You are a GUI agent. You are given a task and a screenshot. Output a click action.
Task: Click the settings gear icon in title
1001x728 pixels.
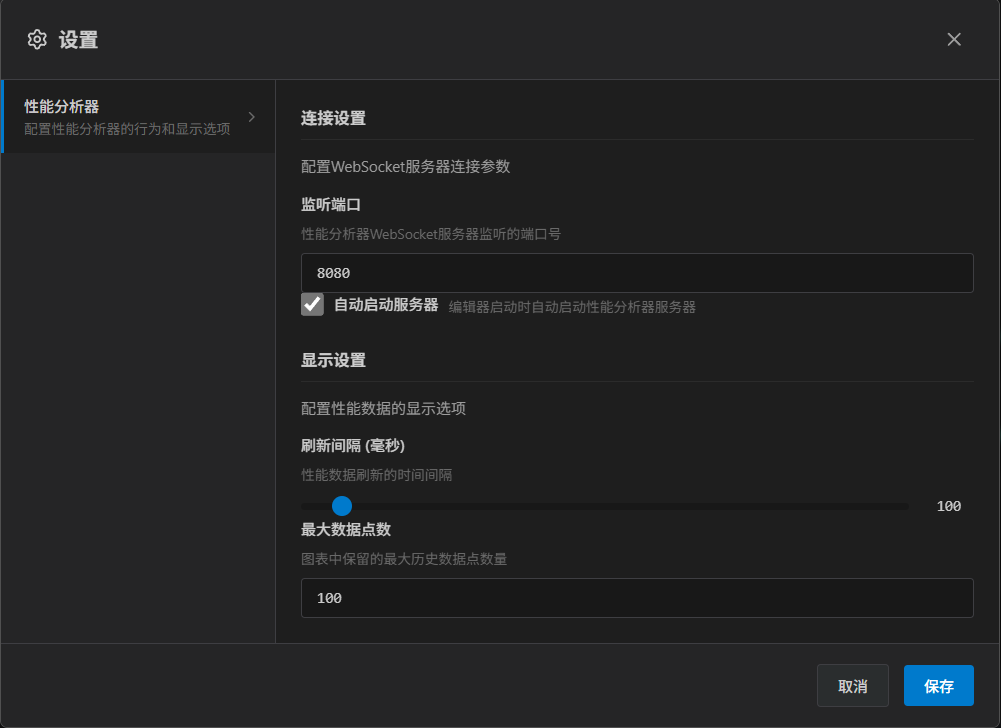coord(37,39)
